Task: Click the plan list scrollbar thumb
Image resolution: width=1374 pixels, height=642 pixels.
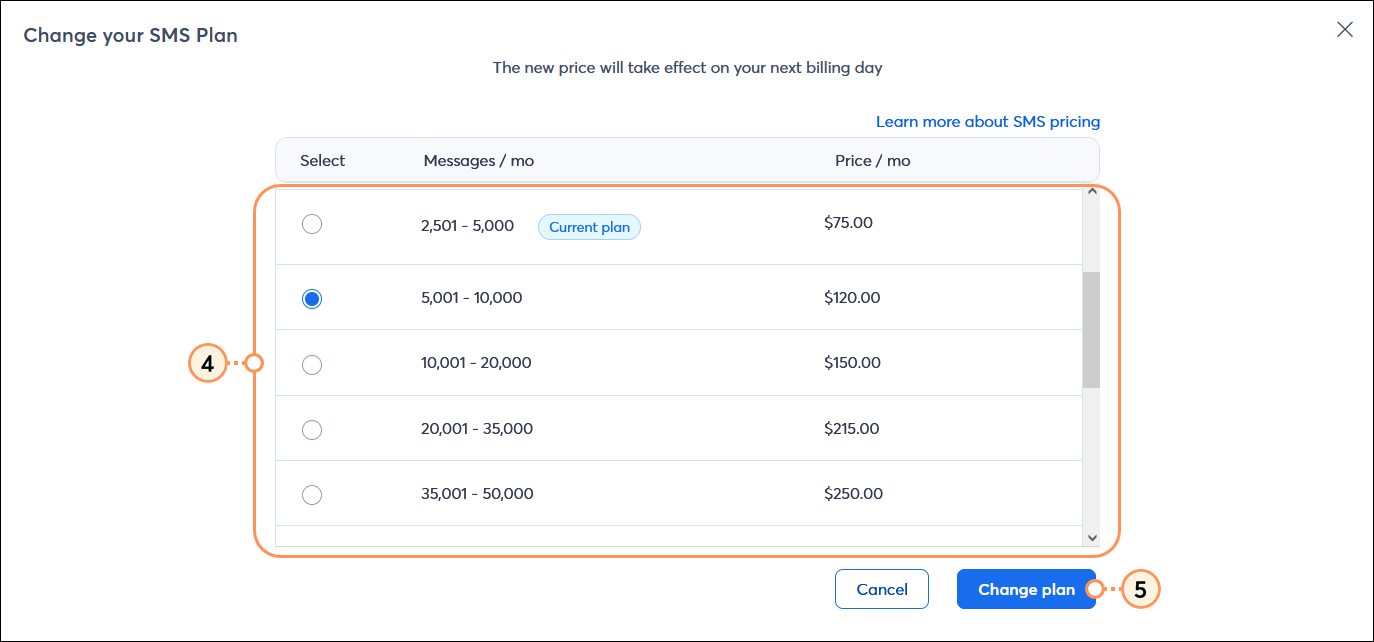Action: click(1091, 329)
